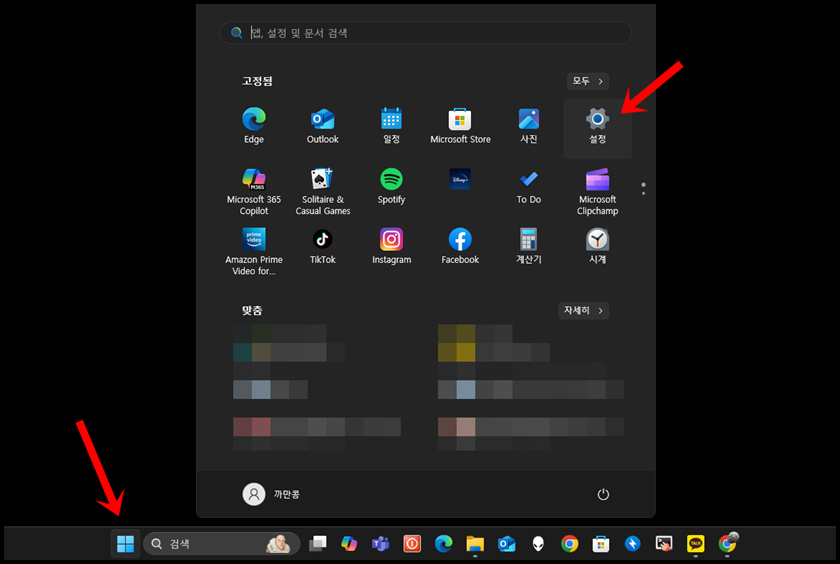Open Facebook pinned app

[460, 246]
